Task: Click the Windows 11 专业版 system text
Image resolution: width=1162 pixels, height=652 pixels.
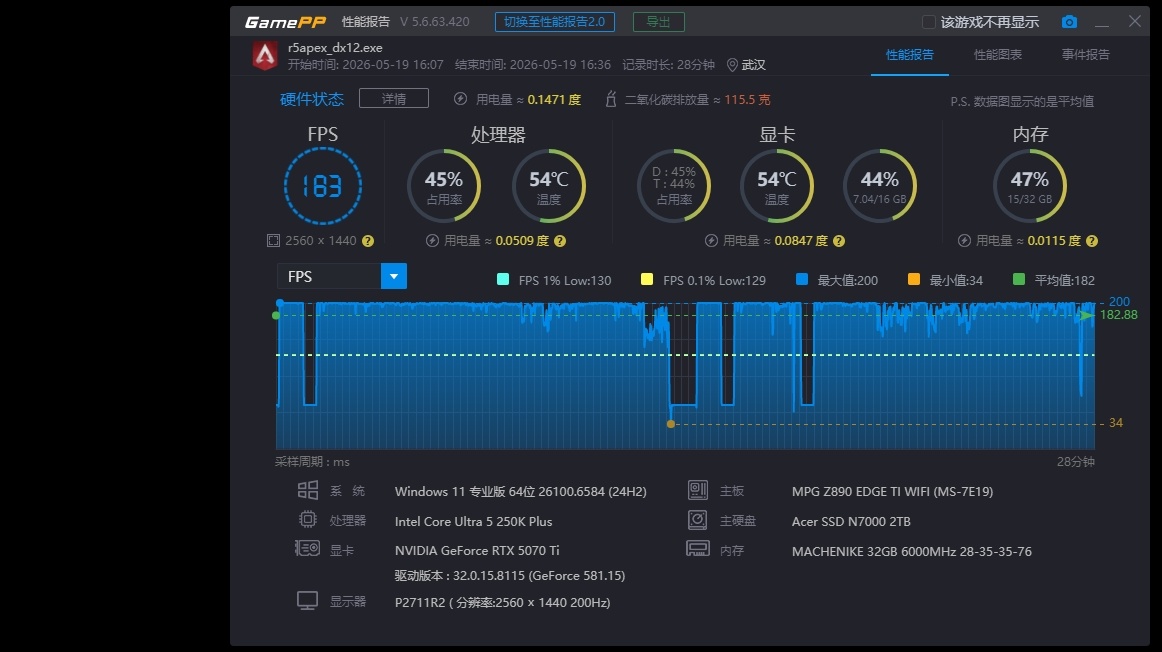Action: coord(520,491)
